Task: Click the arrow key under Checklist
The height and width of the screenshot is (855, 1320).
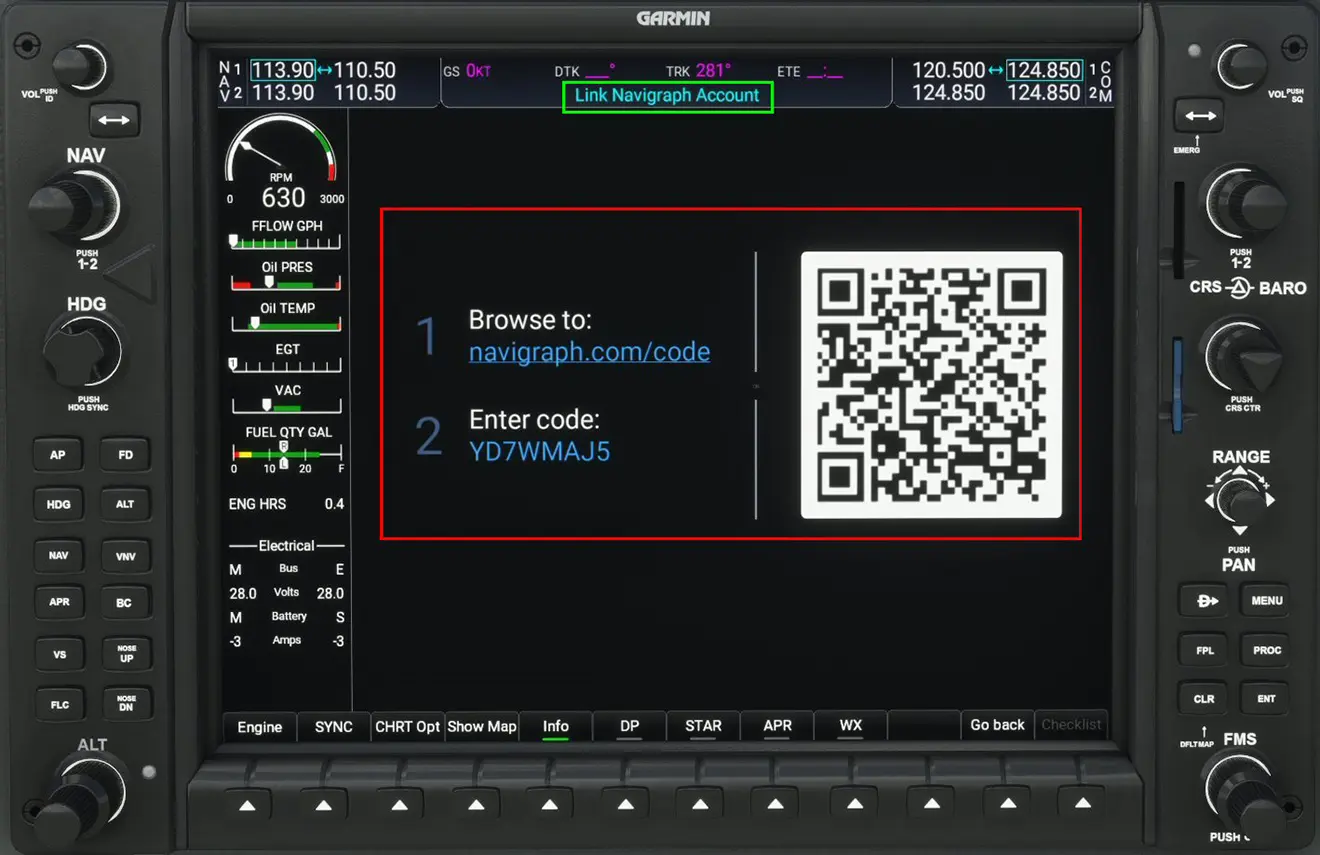Action: (x=1083, y=803)
